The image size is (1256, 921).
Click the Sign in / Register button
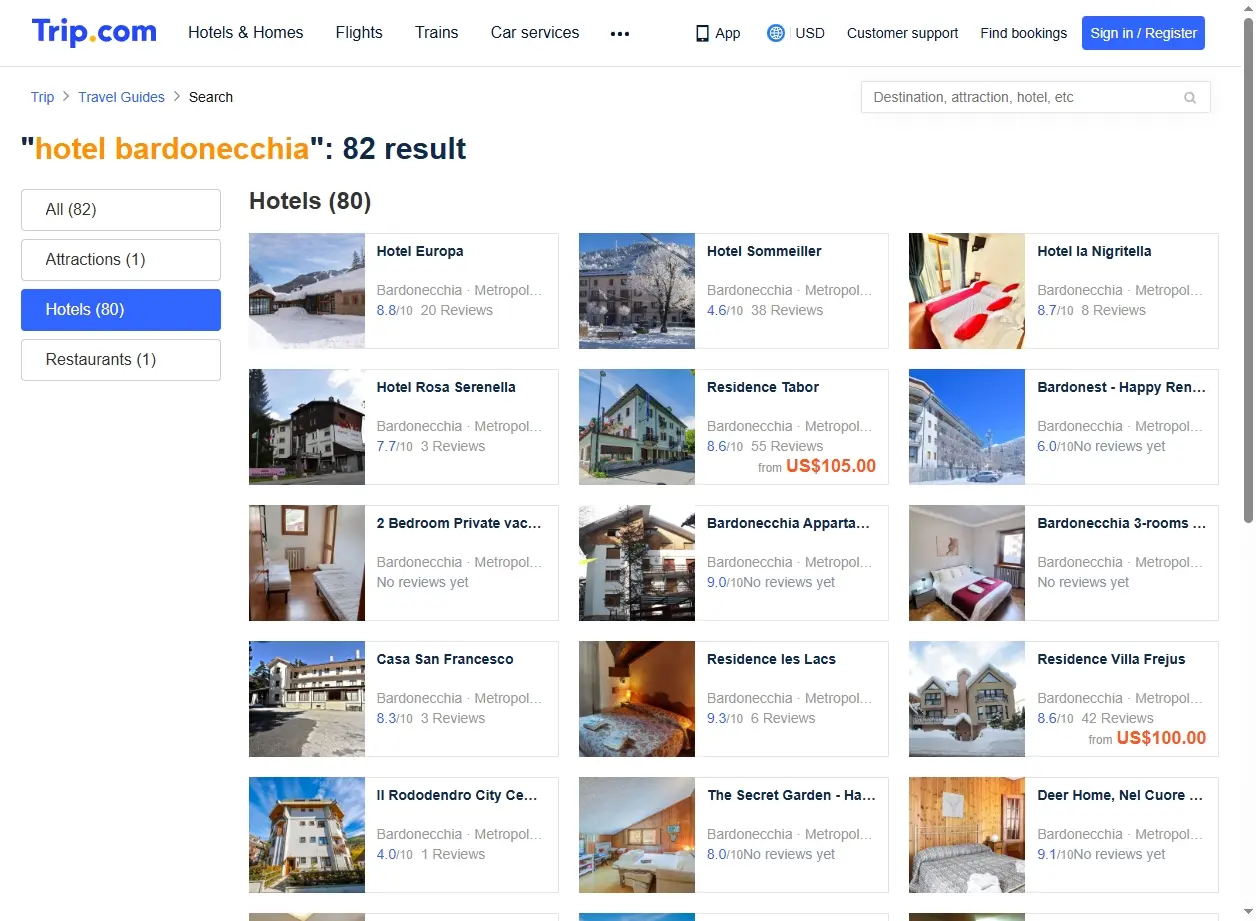pos(1143,33)
